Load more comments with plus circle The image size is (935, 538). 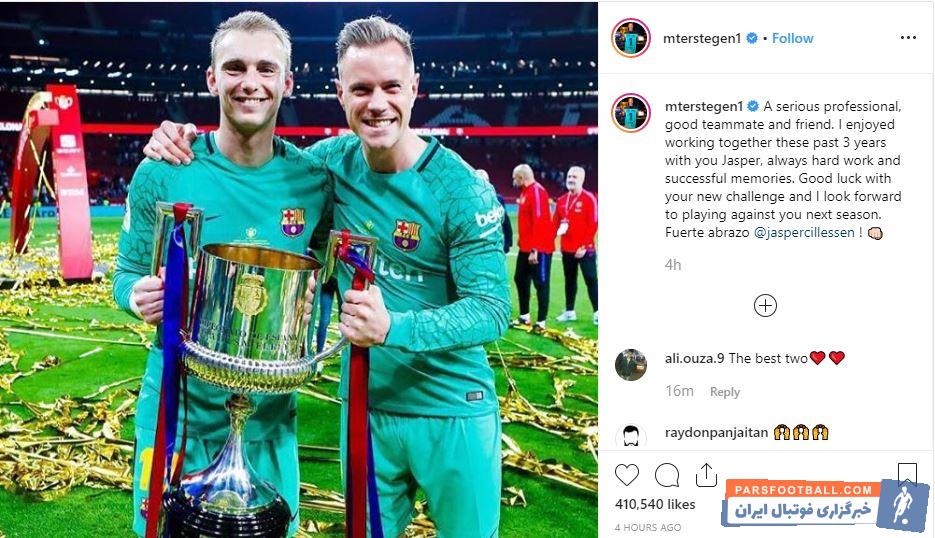(x=765, y=305)
